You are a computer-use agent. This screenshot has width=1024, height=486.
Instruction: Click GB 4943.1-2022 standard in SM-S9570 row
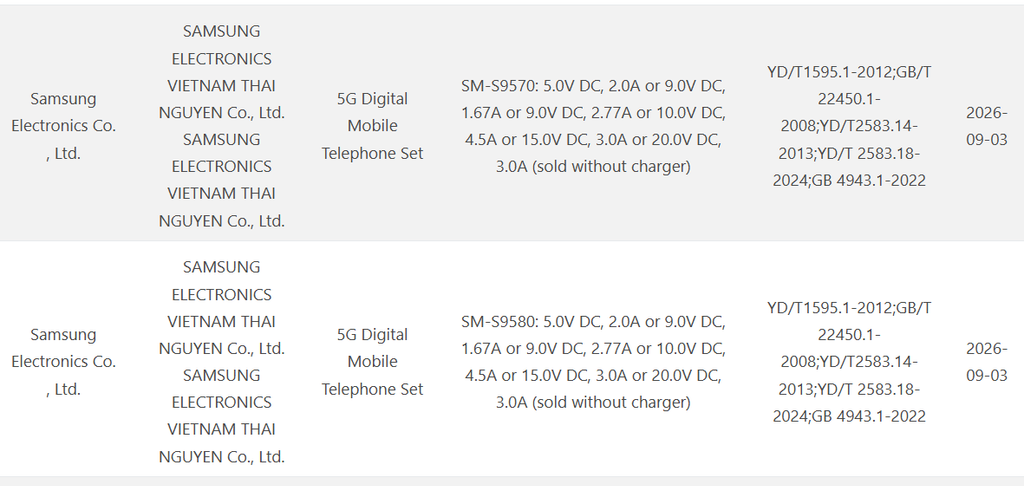[x=868, y=180]
